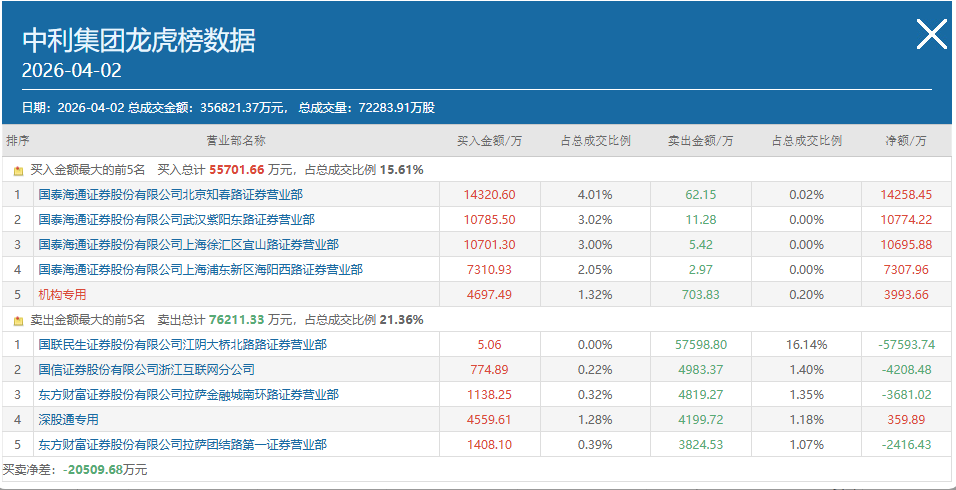956x490 pixels.
Task: Click the 卖出金额/万 column header
Action: [x=701, y=141]
